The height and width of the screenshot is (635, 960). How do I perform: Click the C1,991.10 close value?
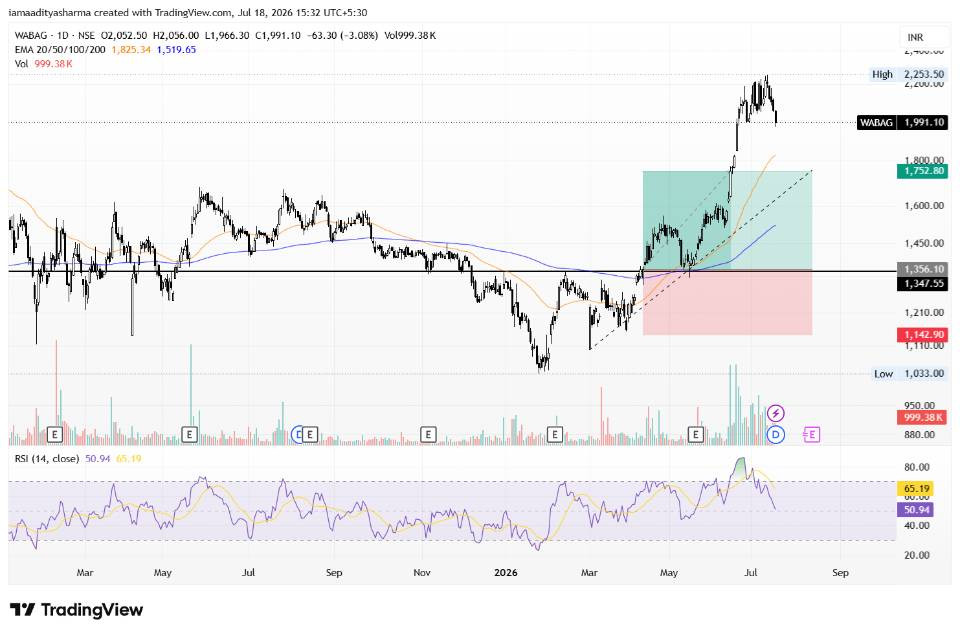click(278, 36)
